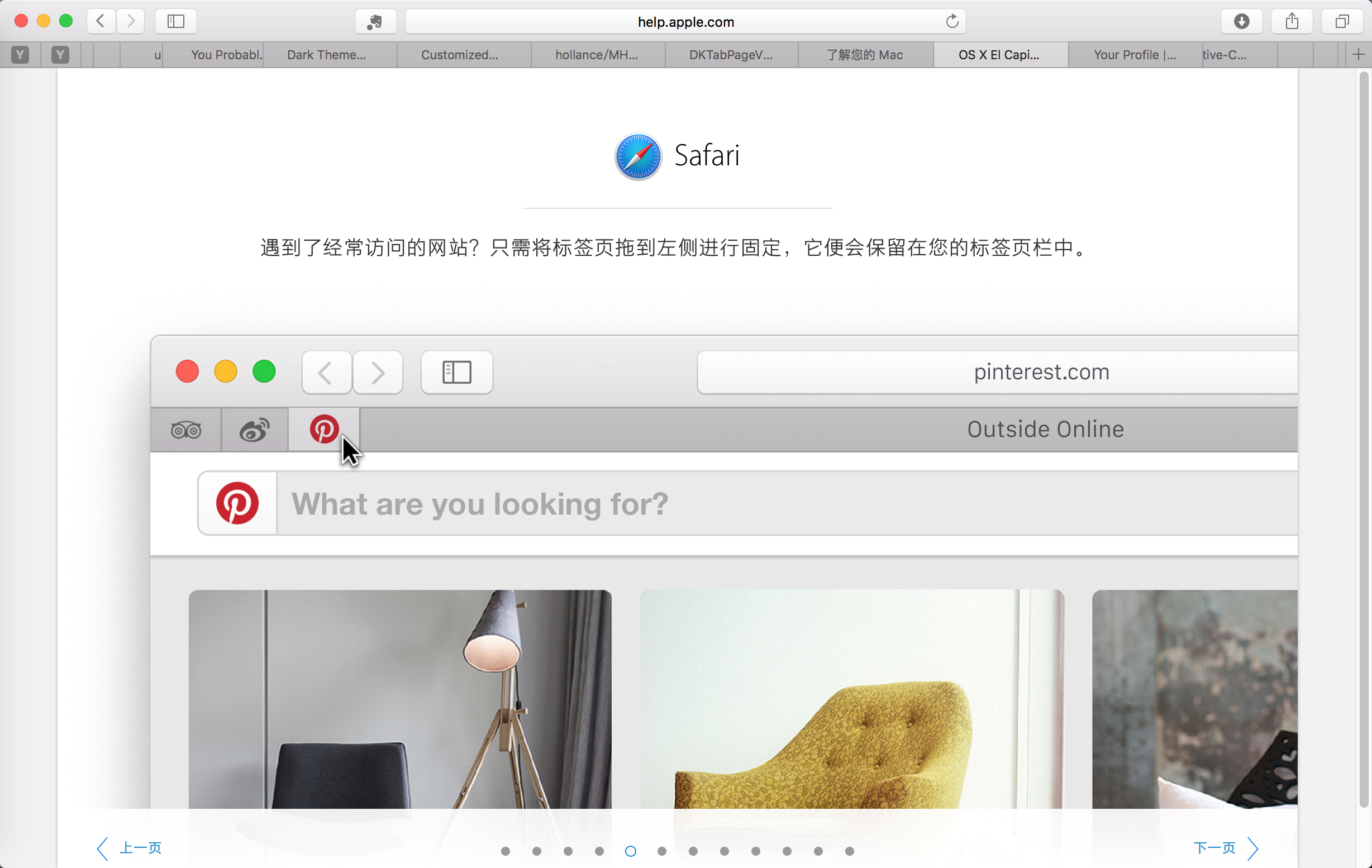Click the Evernote web clipper icon

375,22
